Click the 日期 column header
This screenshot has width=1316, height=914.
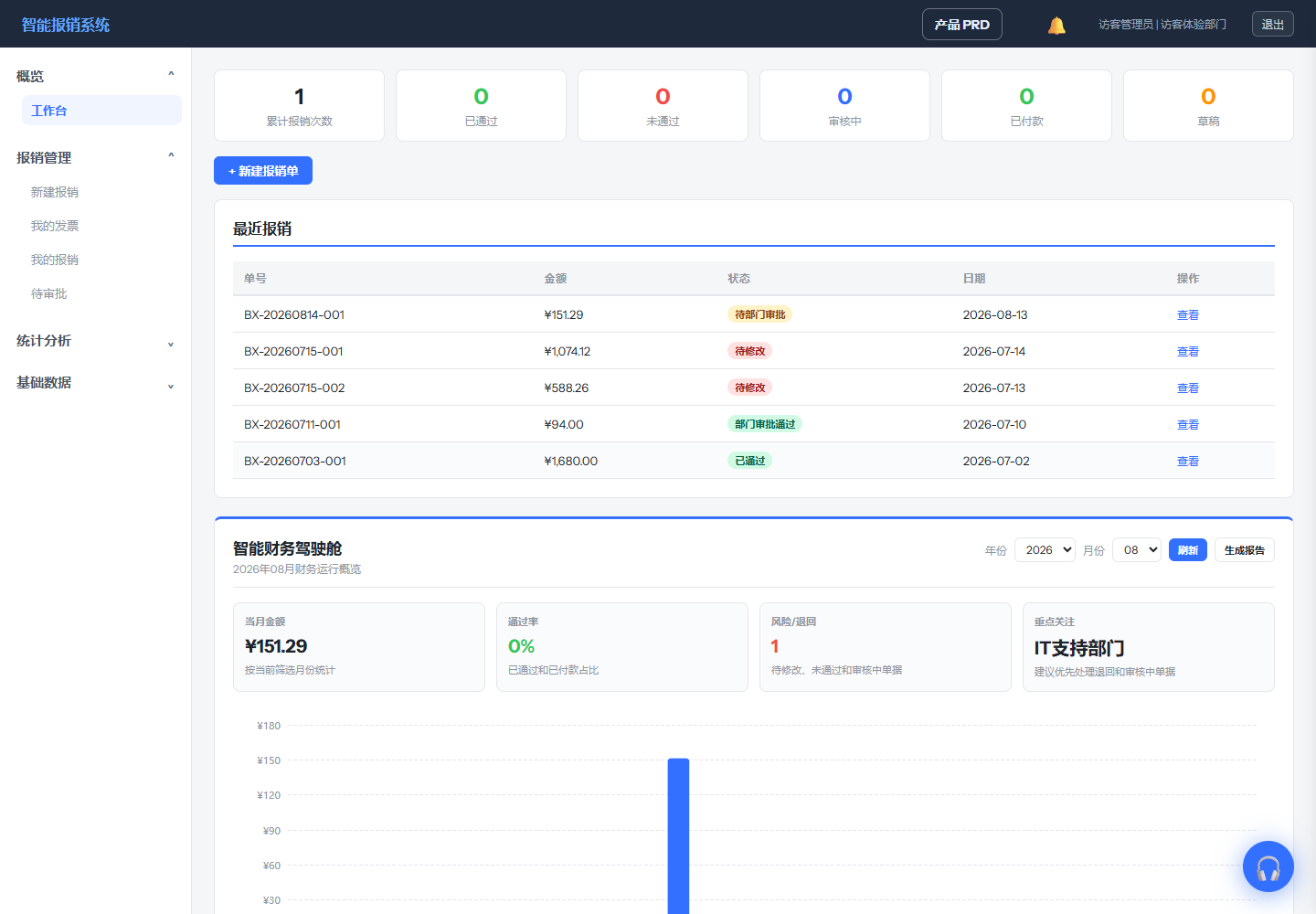[x=974, y=279]
